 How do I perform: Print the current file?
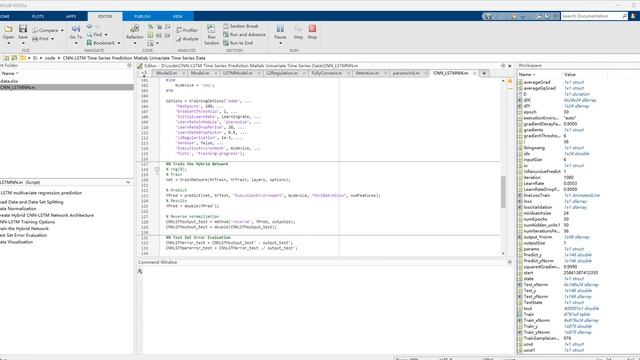tap(40, 39)
